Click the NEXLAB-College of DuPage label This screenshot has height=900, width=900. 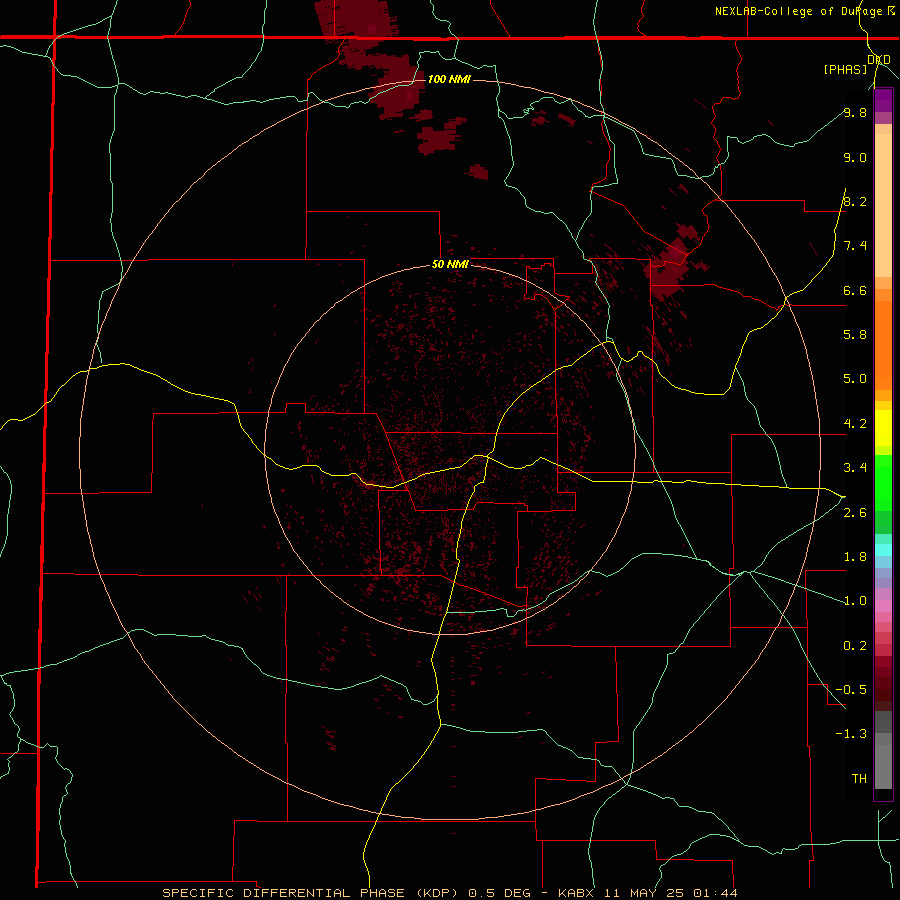point(799,11)
